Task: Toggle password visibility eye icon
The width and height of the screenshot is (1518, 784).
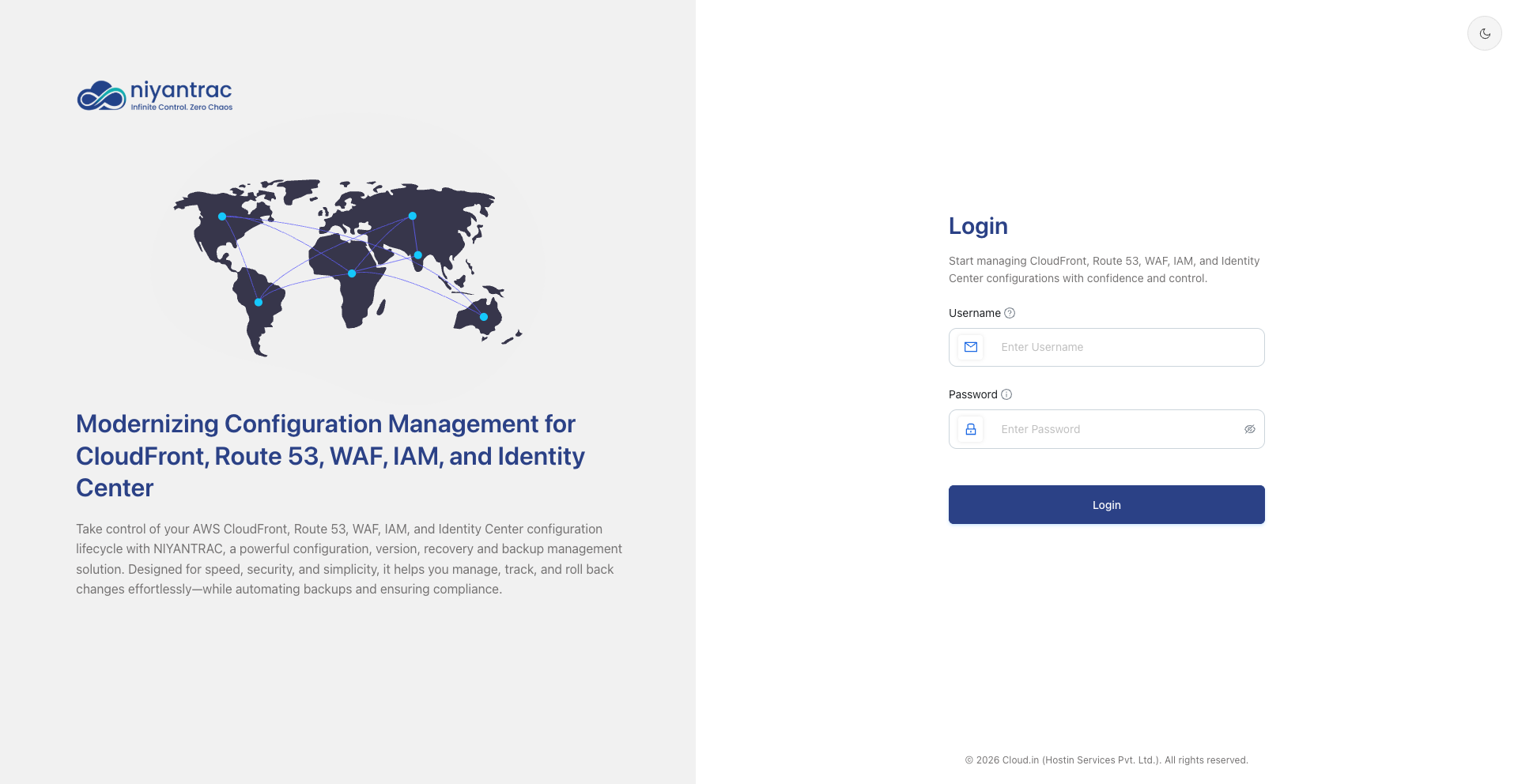Action: pyautogui.click(x=1250, y=429)
